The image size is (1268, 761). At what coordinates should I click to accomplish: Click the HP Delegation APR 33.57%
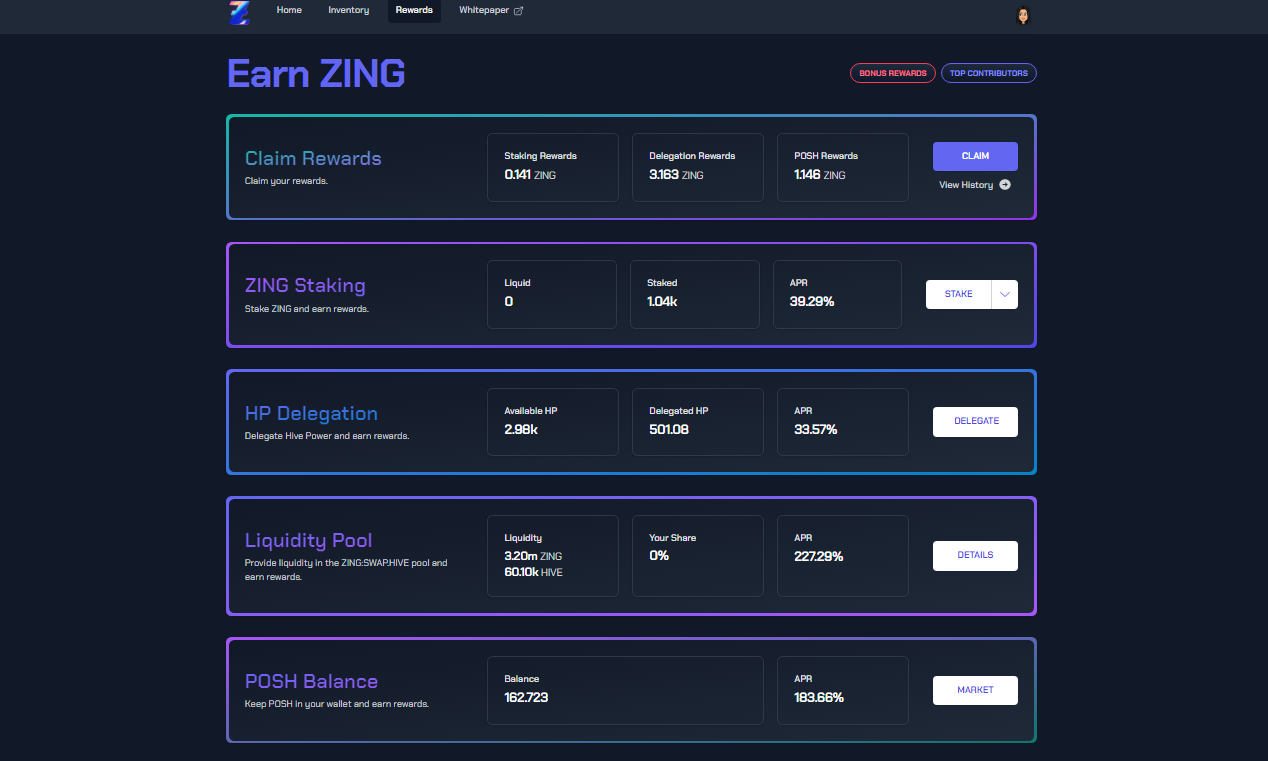pyautogui.click(x=816, y=429)
